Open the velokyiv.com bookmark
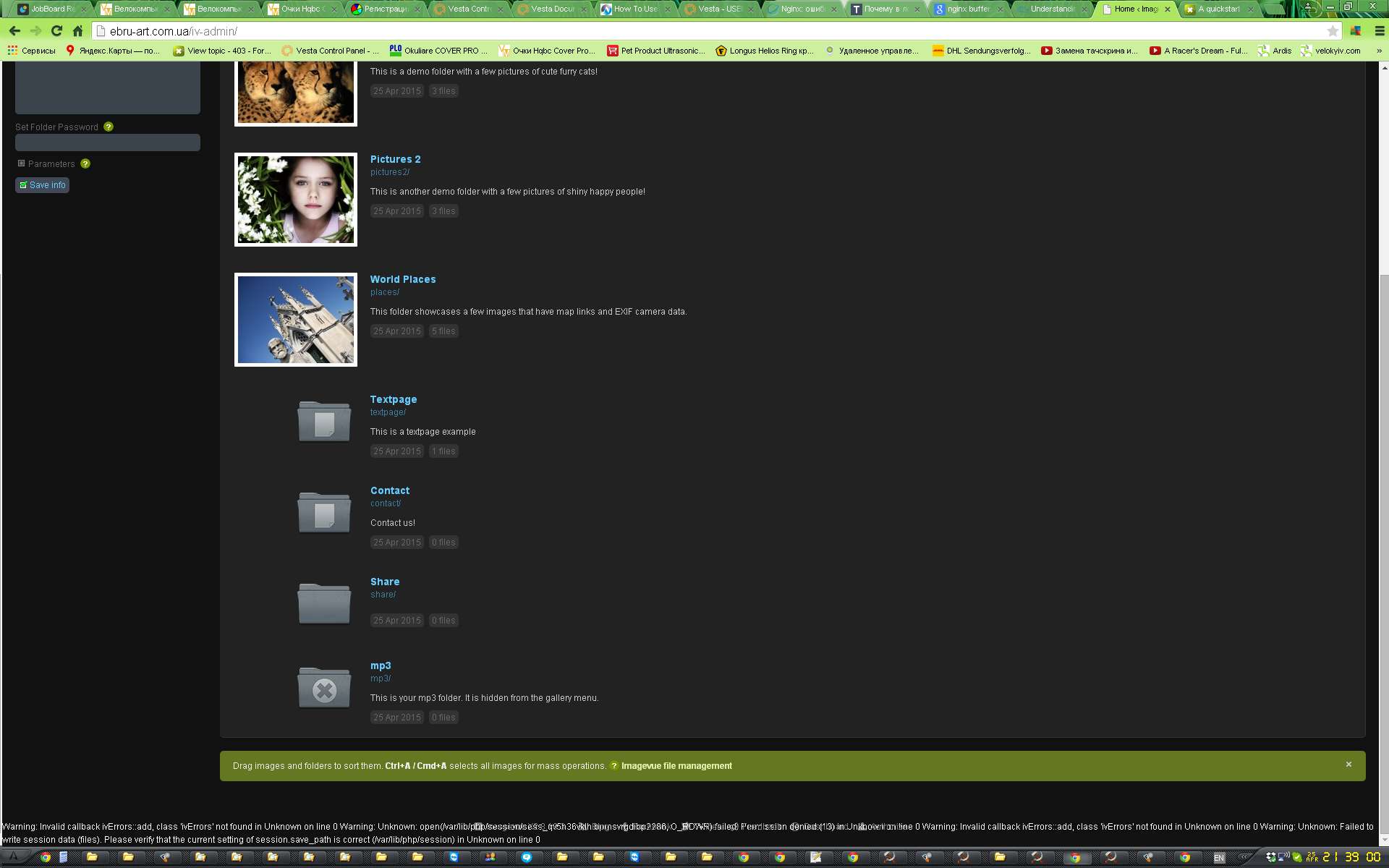 tap(1330, 51)
